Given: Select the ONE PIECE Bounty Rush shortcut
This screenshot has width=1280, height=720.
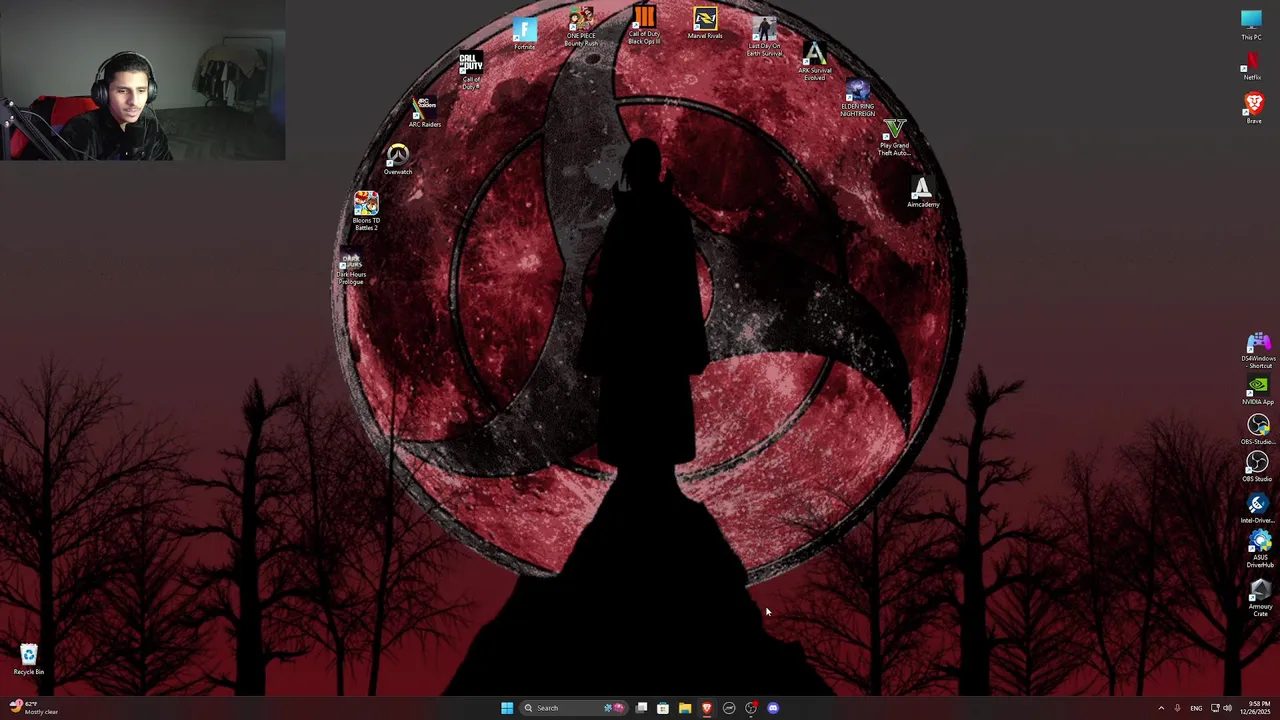Looking at the screenshot, I should tap(581, 27).
